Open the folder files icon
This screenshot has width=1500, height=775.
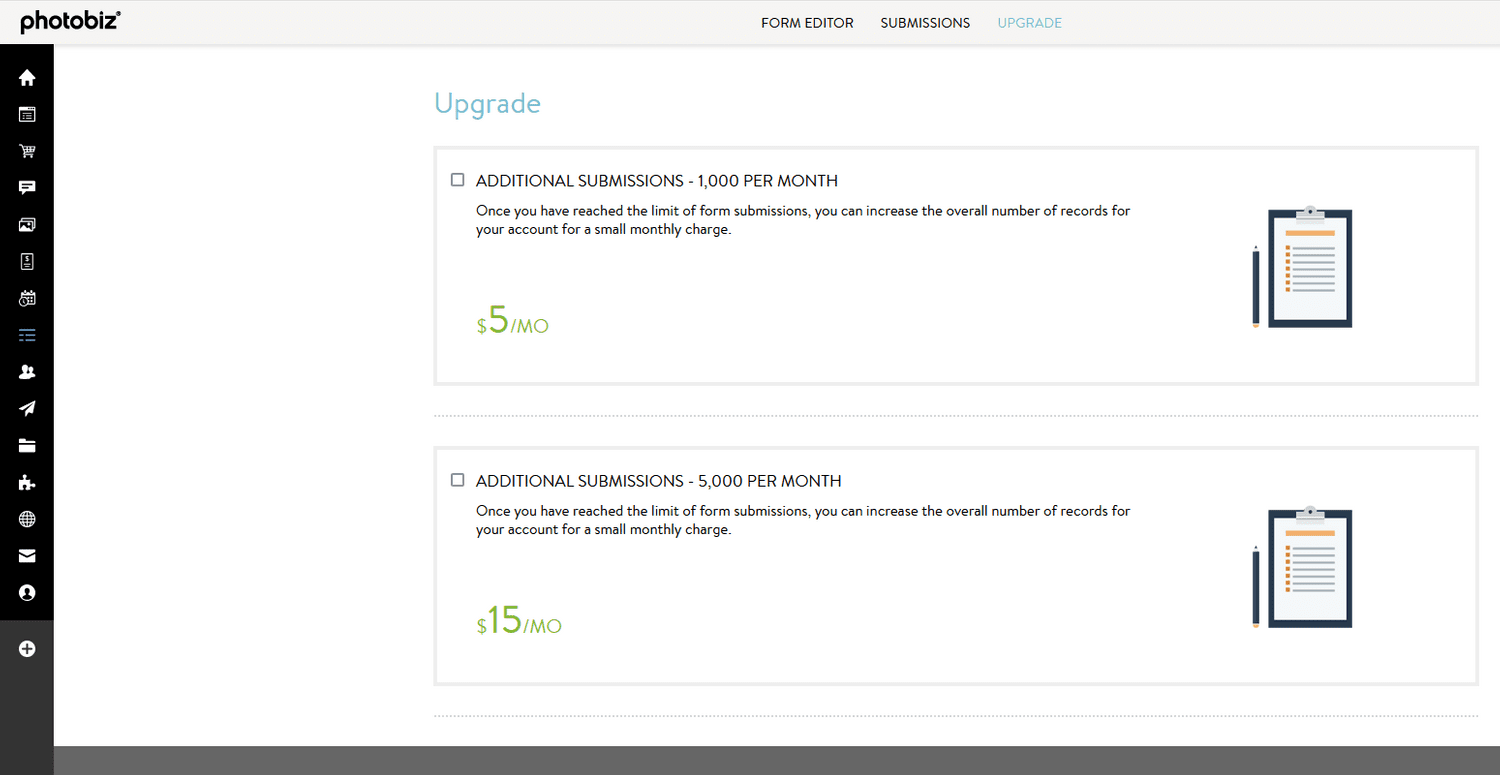pos(27,445)
